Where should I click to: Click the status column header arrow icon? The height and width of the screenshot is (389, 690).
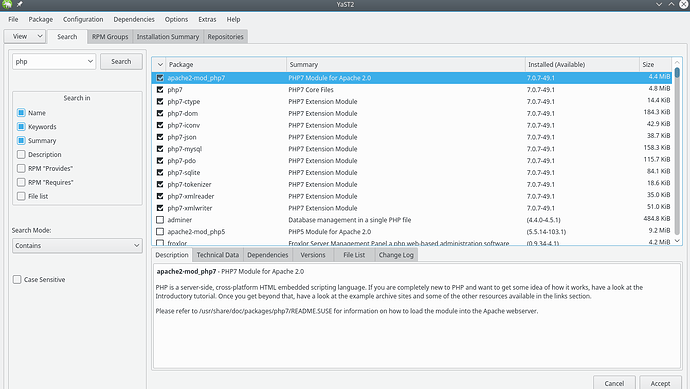tap(160, 64)
